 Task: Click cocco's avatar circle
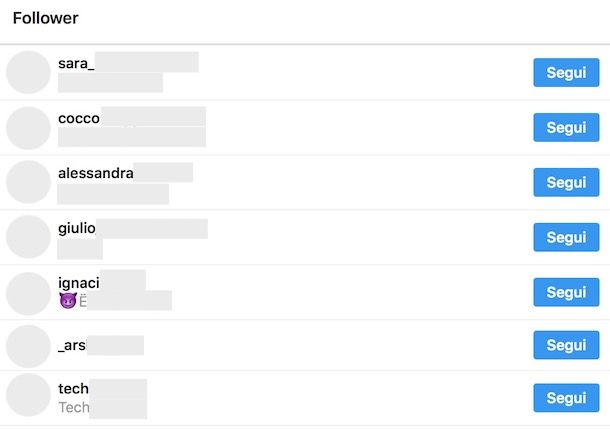(28, 128)
